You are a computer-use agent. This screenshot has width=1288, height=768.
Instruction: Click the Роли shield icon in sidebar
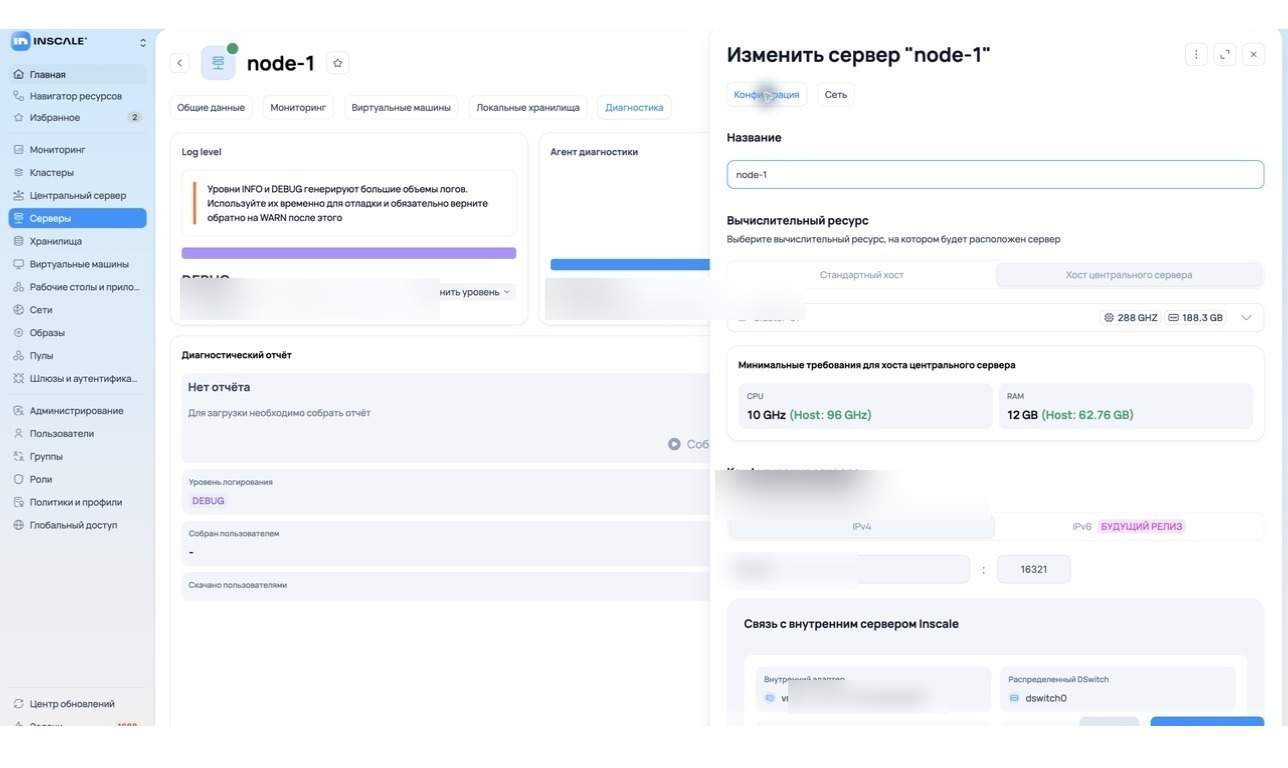[x=18, y=479]
